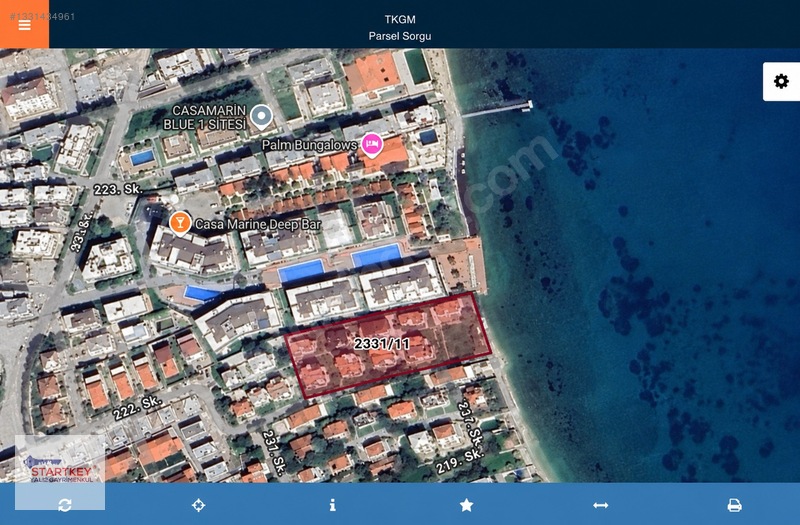Click the Parsel Sorgu header title
This screenshot has width=800, height=525.
[400, 36]
